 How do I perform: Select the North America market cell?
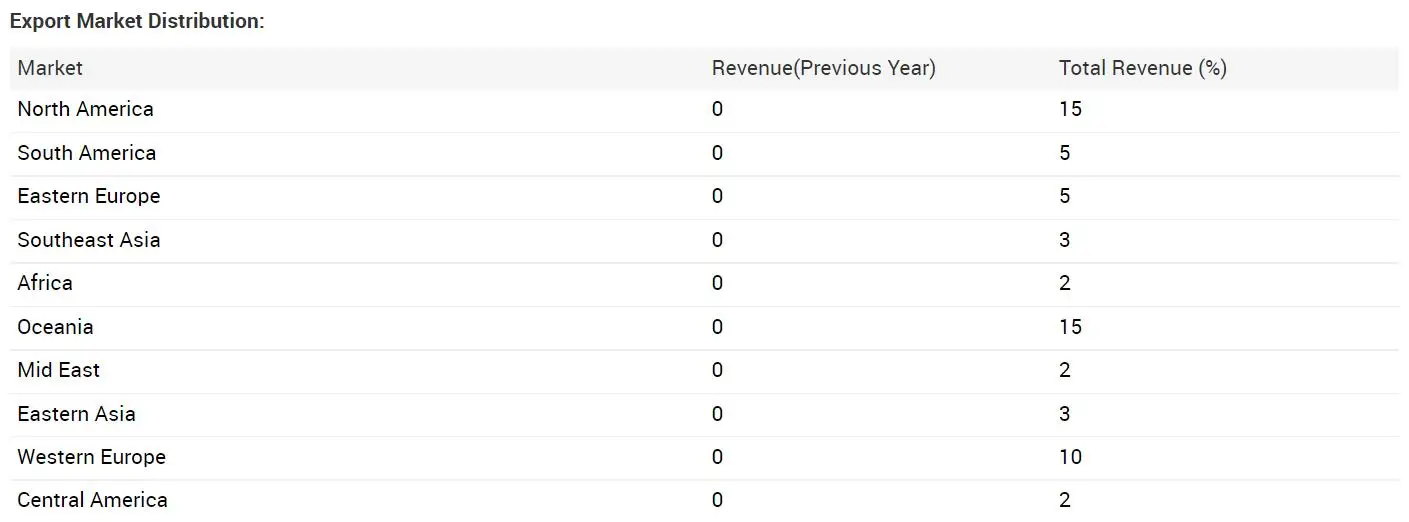(x=85, y=109)
